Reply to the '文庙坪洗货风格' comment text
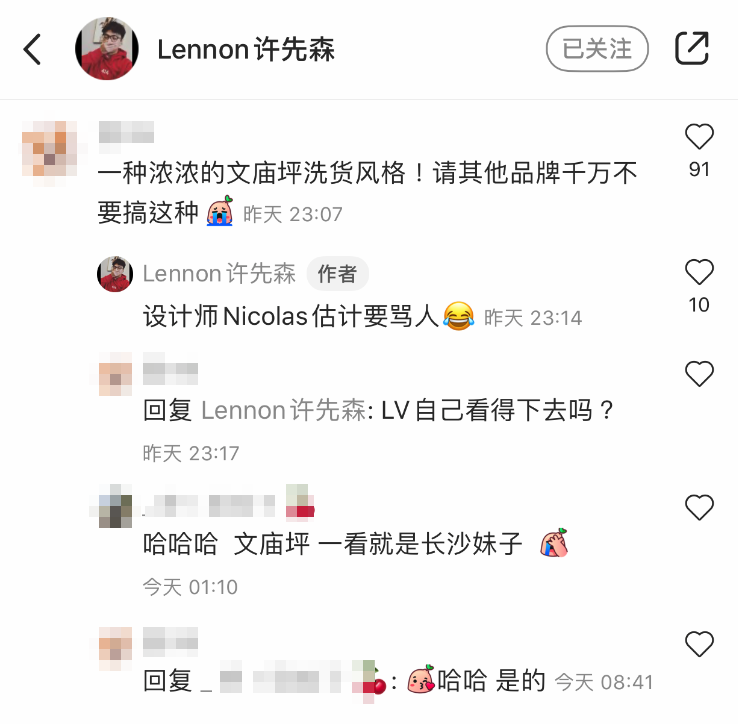738x724 pixels. point(367,193)
